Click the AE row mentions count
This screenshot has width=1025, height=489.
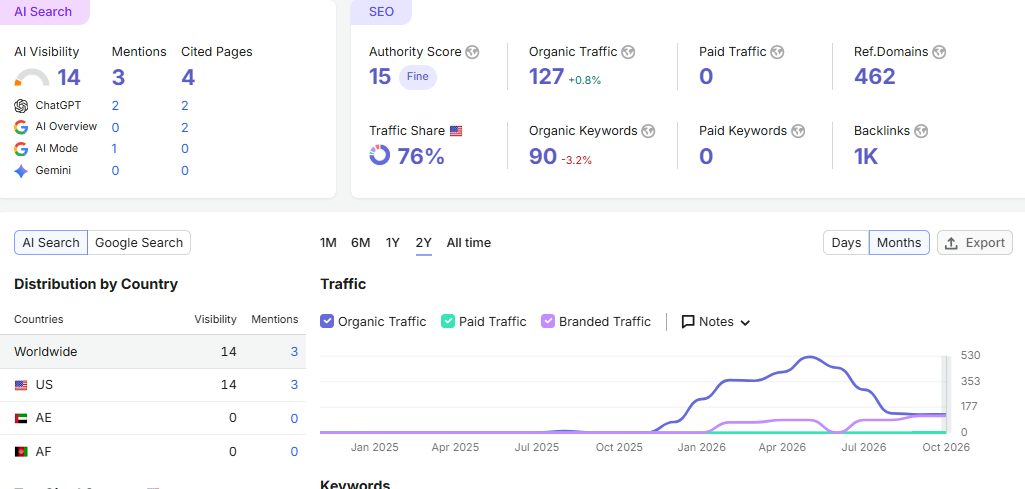294,418
